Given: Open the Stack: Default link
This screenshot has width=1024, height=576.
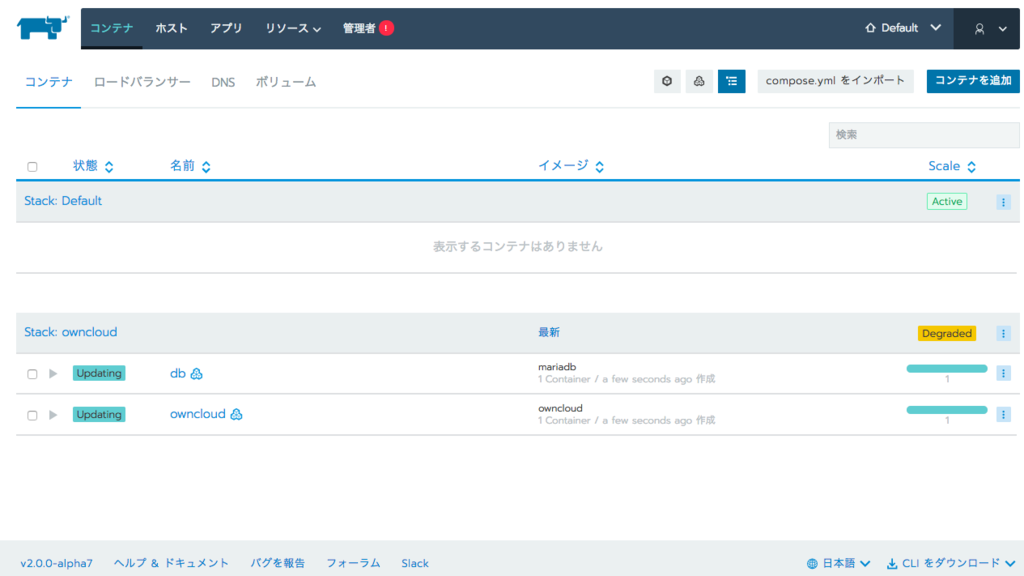Looking at the screenshot, I should [x=63, y=201].
